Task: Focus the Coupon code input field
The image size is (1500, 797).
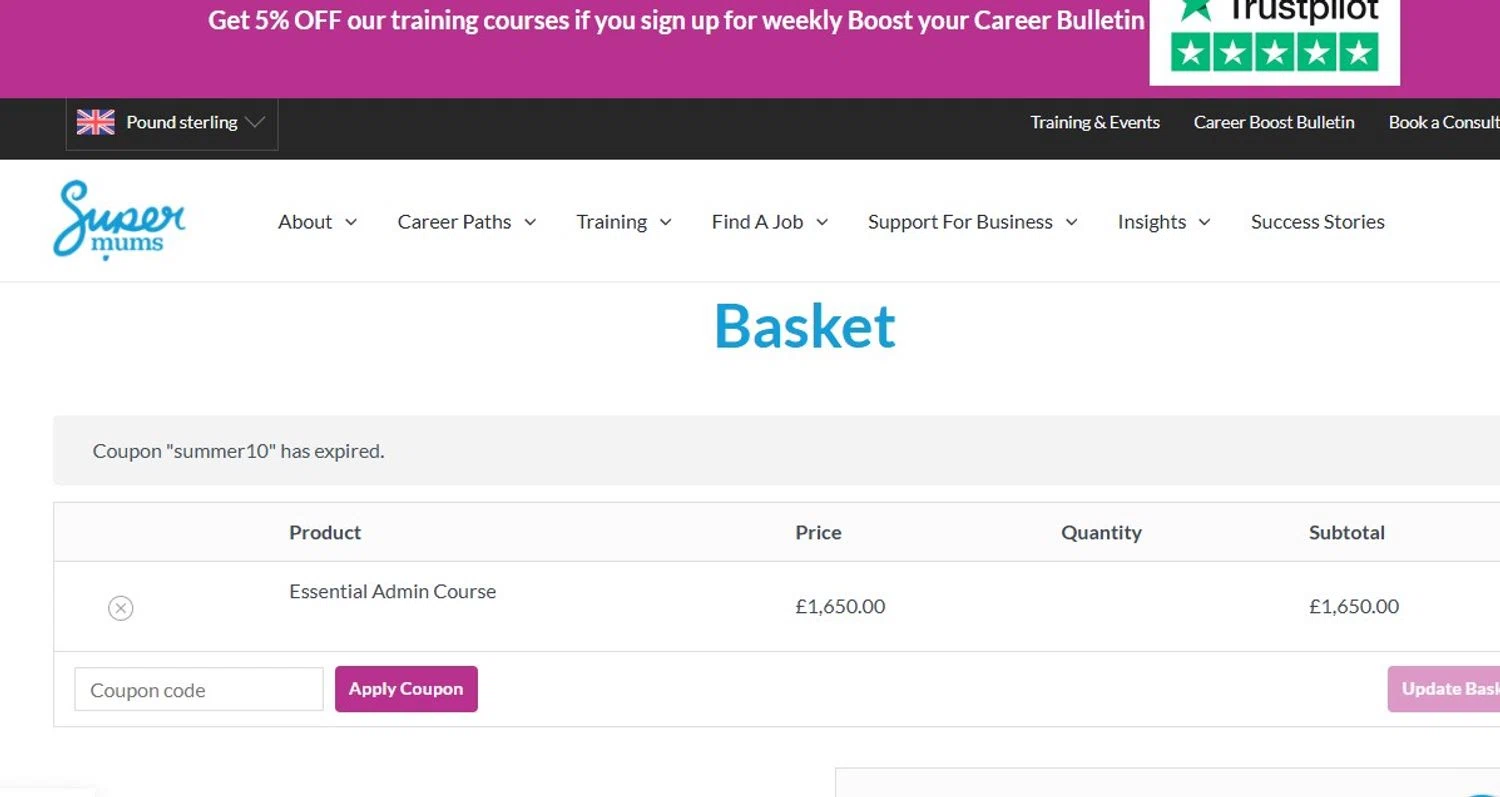Action: click(198, 690)
